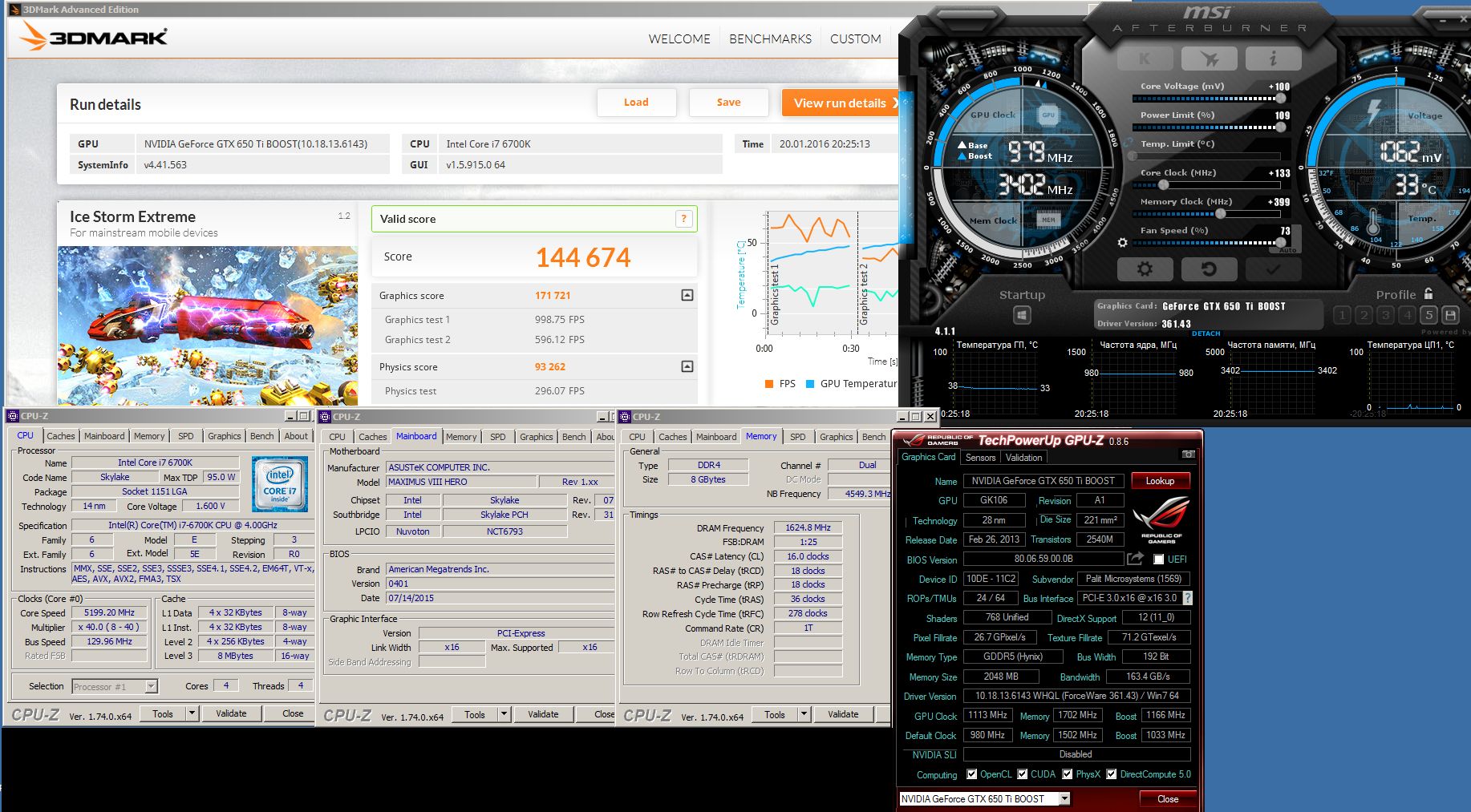Open Processor #1 selection dropdown in CPU-Z

pos(151,686)
